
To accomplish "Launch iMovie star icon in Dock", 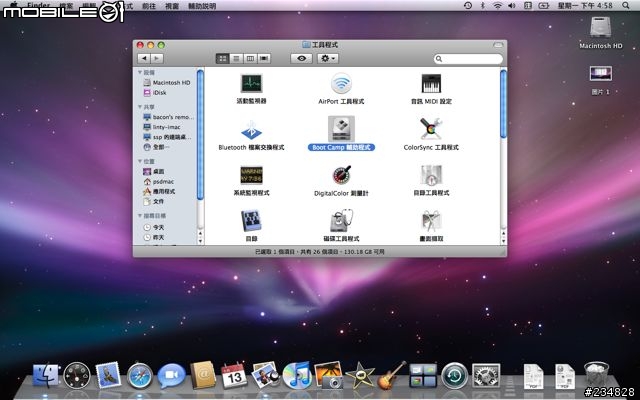I will point(360,376).
